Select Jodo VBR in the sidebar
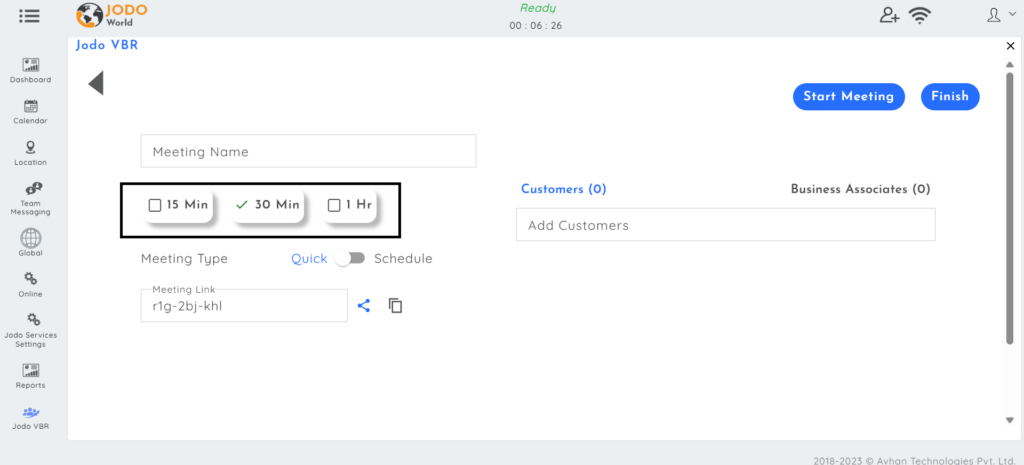 (x=31, y=418)
